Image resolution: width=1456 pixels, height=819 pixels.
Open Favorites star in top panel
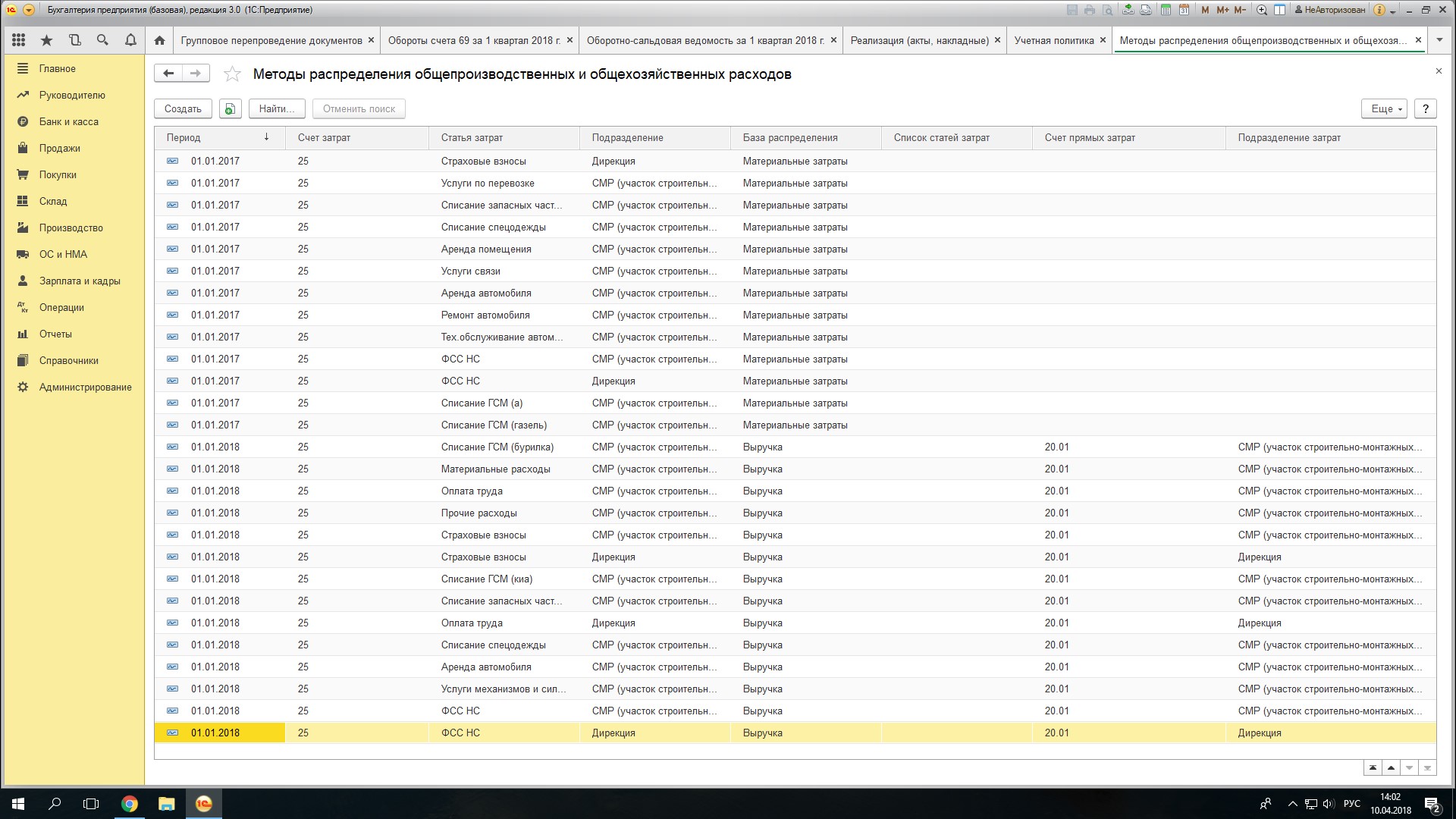47,40
